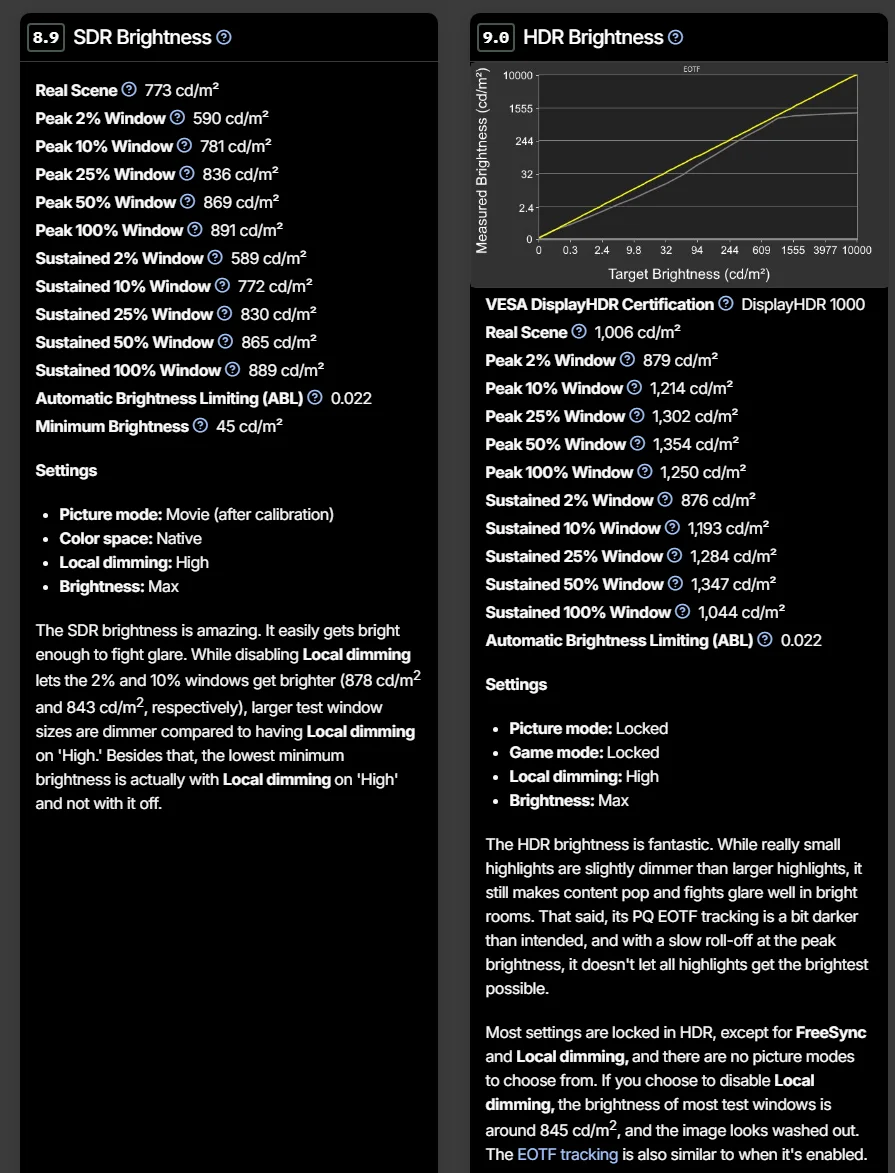Show info for VESA DisplayHDR Certification

726,304
